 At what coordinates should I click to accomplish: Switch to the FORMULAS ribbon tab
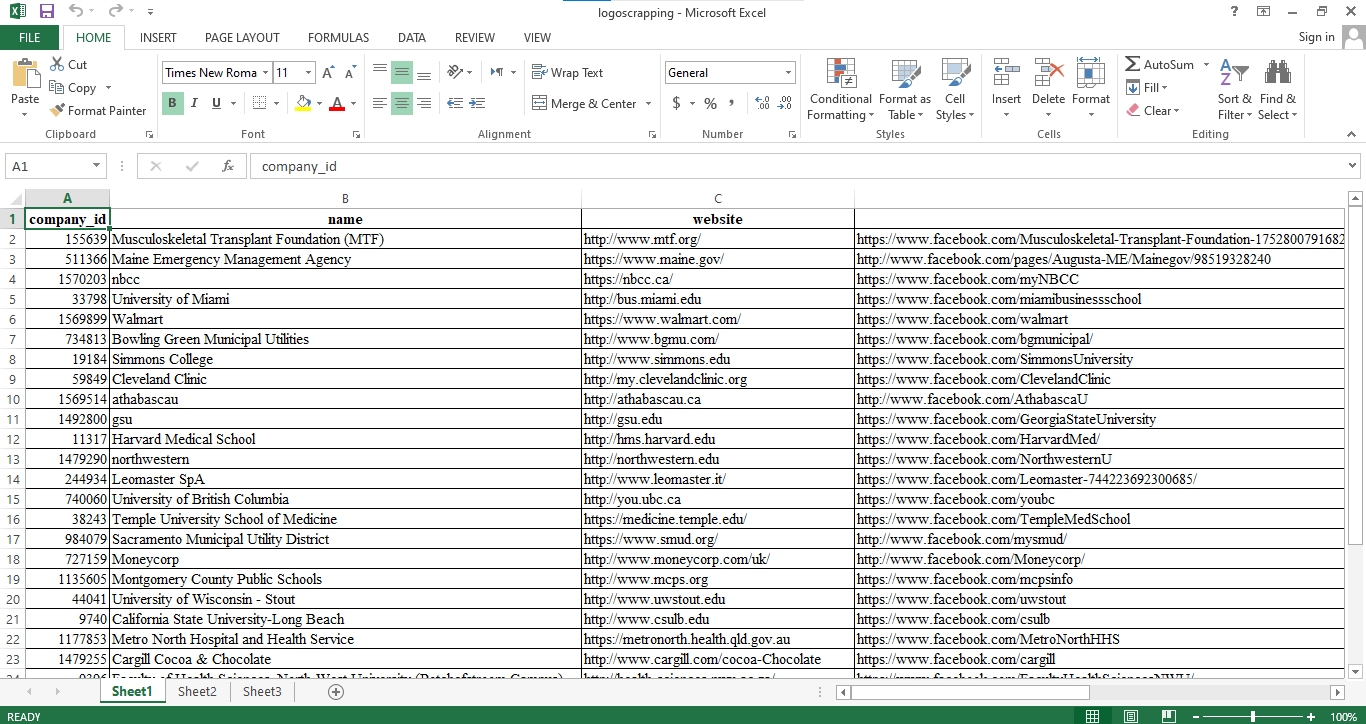click(338, 37)
